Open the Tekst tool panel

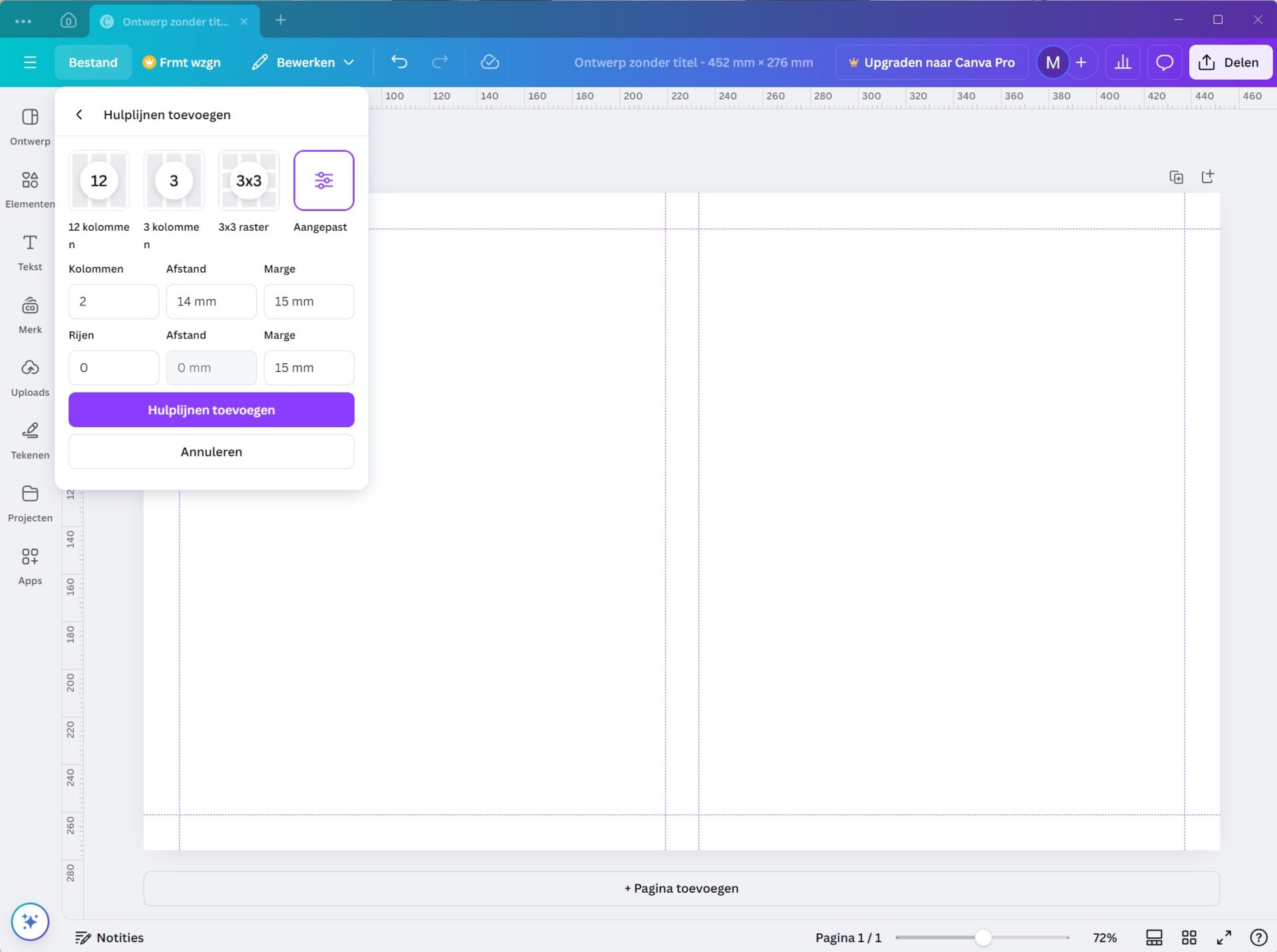point(30,251)
